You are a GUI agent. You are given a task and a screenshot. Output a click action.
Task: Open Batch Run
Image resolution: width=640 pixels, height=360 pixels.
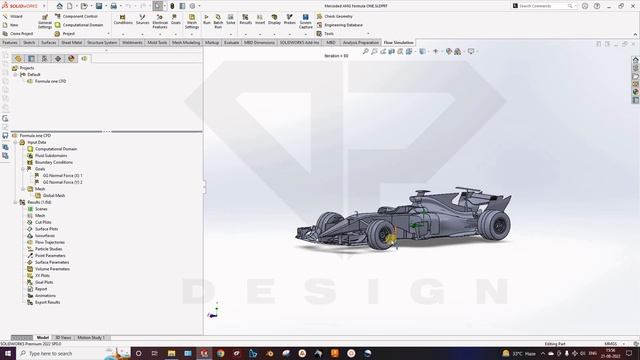pyautogui.click(x=218, y=21)
